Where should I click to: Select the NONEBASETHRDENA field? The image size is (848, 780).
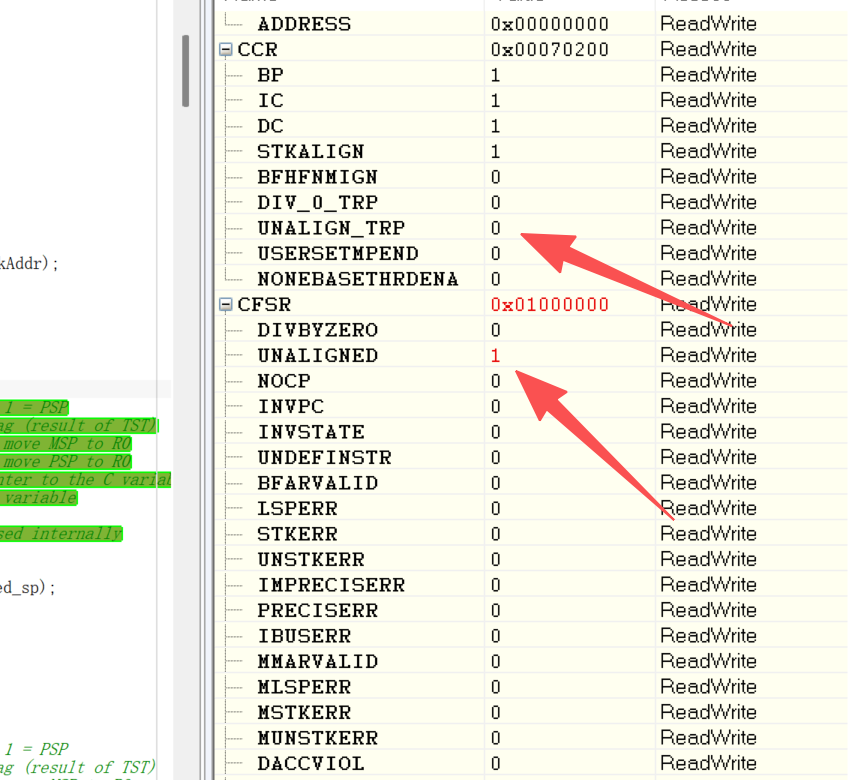click(357, 279)
